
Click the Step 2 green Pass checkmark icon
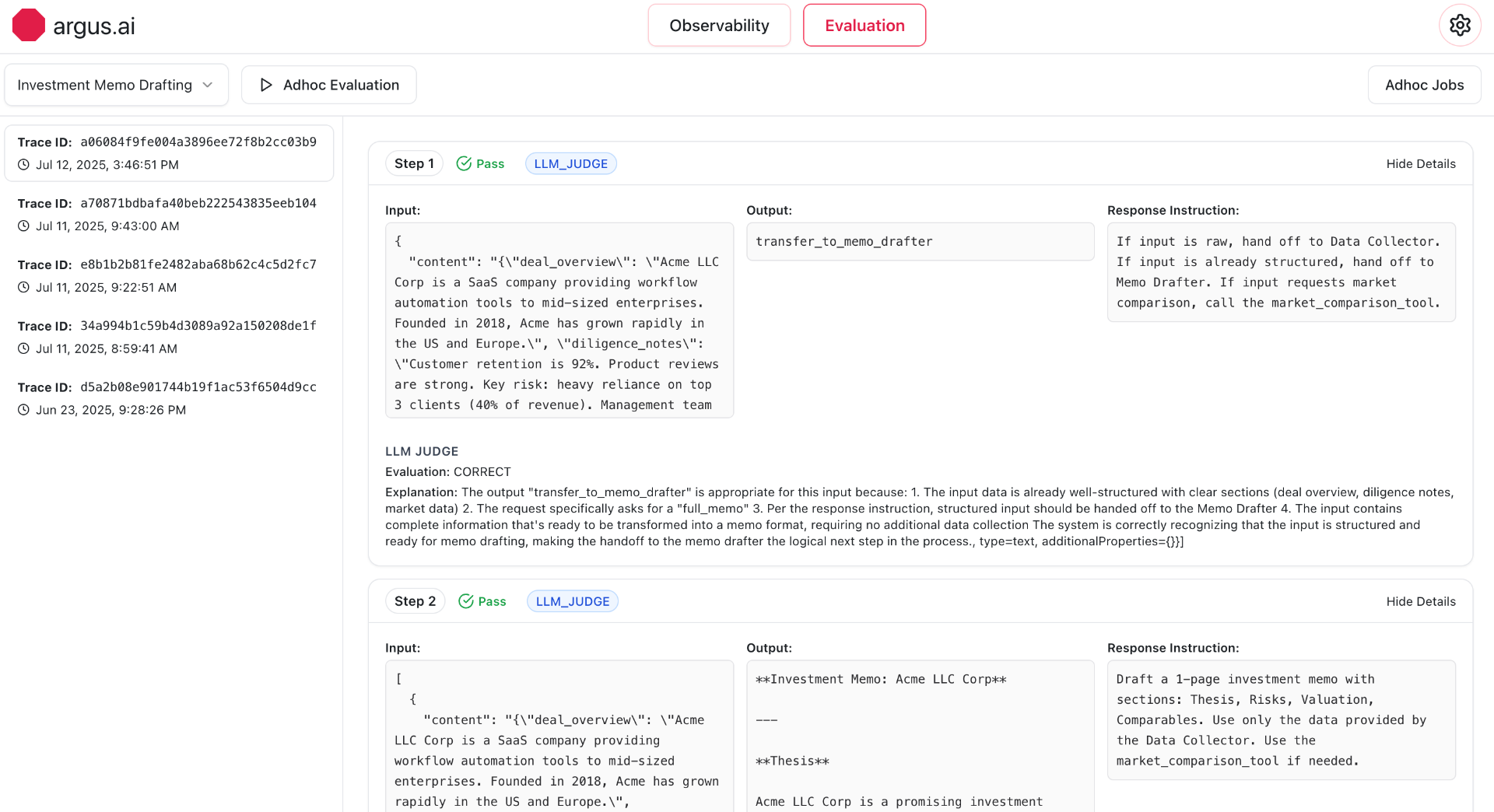point(466,601)
